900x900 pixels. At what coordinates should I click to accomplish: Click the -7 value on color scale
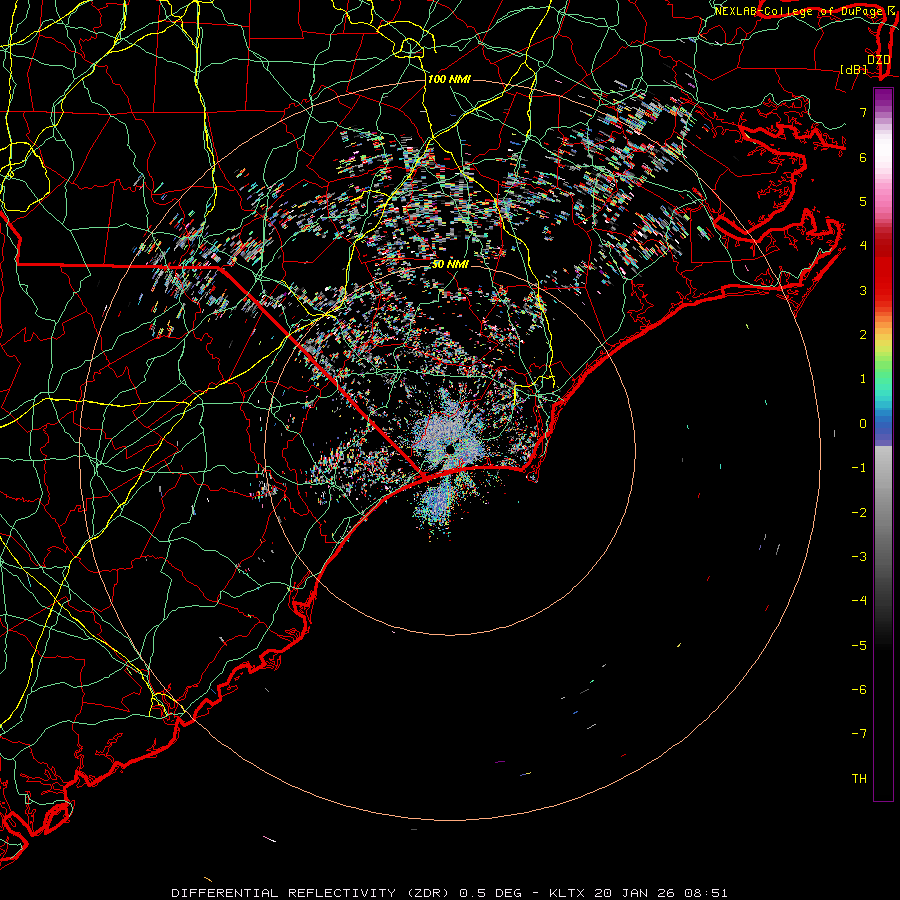click(859, 734)
